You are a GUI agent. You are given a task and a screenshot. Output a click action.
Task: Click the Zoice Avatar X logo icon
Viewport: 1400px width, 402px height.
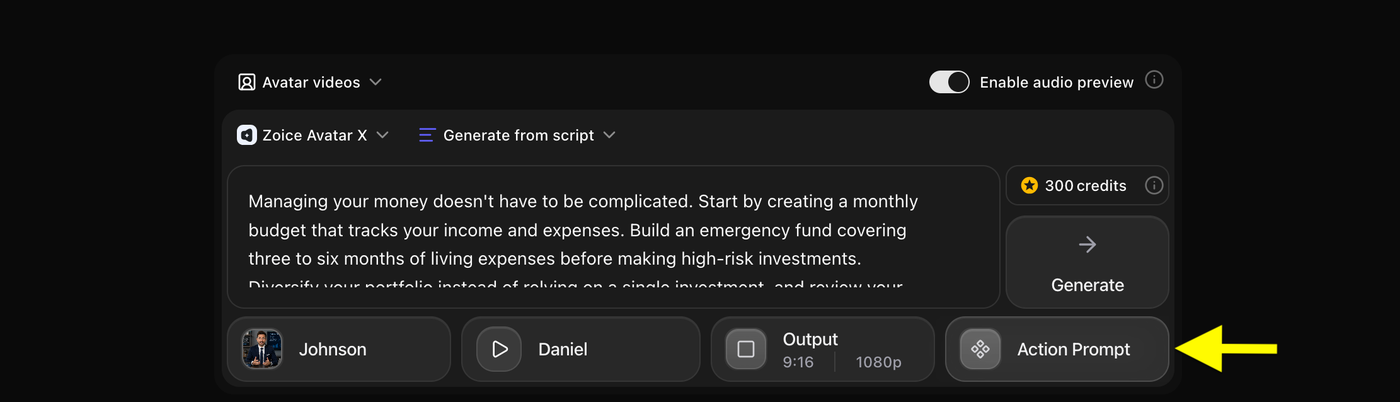click(246, 135)
